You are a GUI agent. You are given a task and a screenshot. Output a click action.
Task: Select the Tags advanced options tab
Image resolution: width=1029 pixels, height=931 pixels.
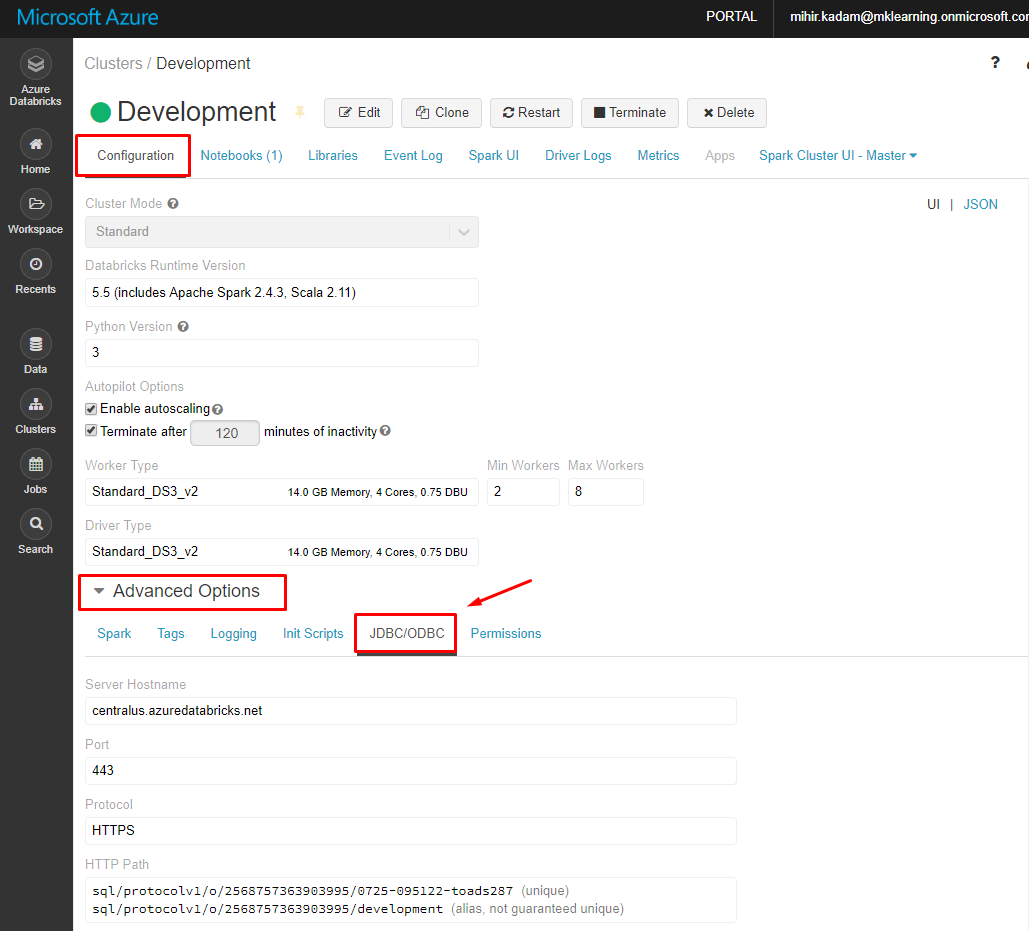pos(171,633)
